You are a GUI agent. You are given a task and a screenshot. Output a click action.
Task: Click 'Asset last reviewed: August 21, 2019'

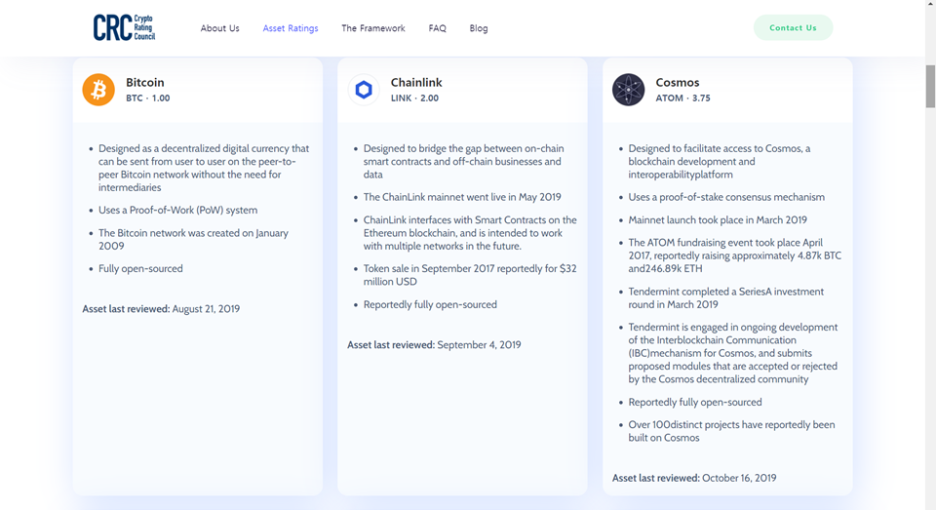161,309
